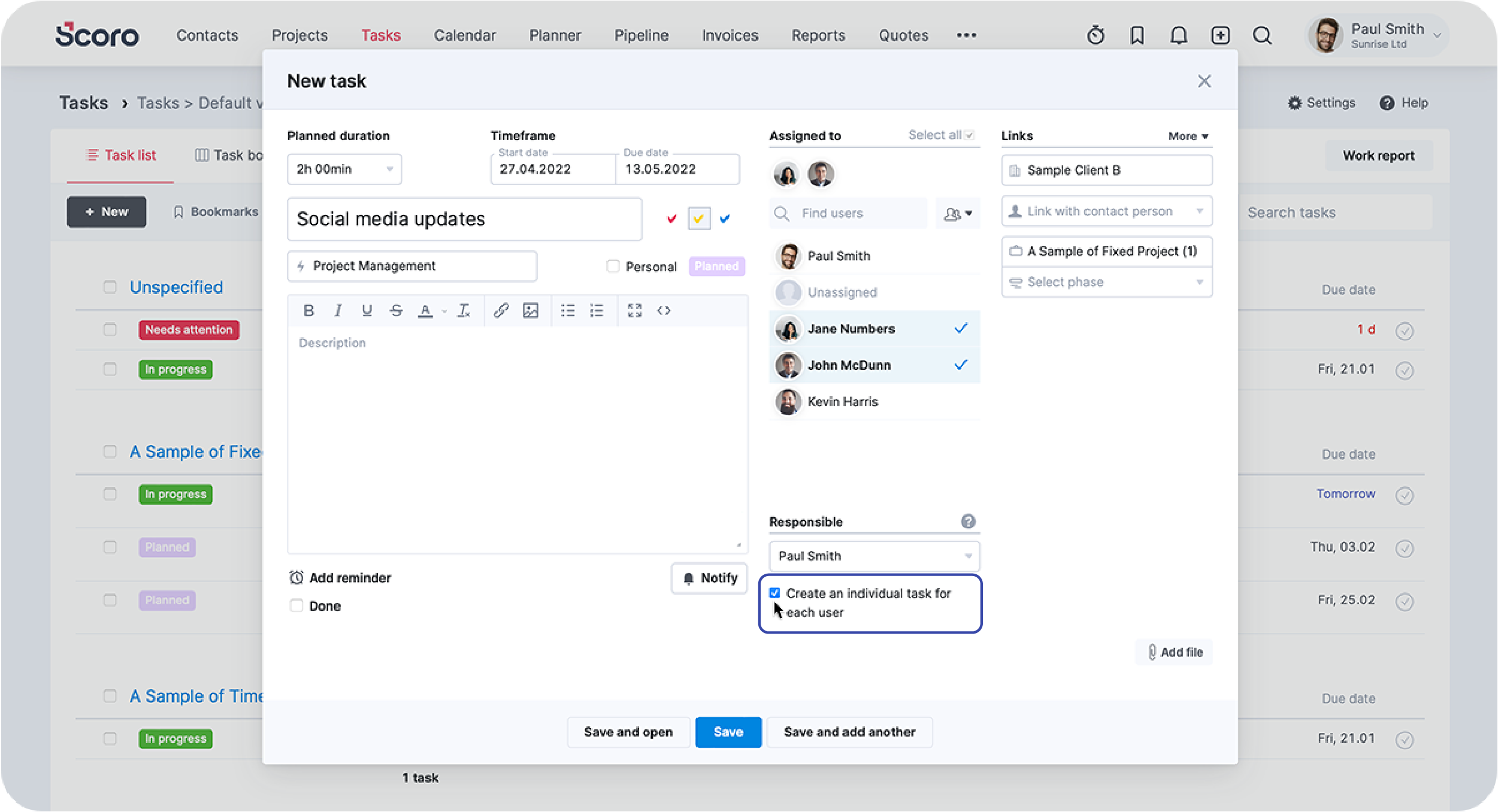Viewport: 1498px width, 812px height.
Task: Open Link with contact person dropdown
Action: 1107,211
